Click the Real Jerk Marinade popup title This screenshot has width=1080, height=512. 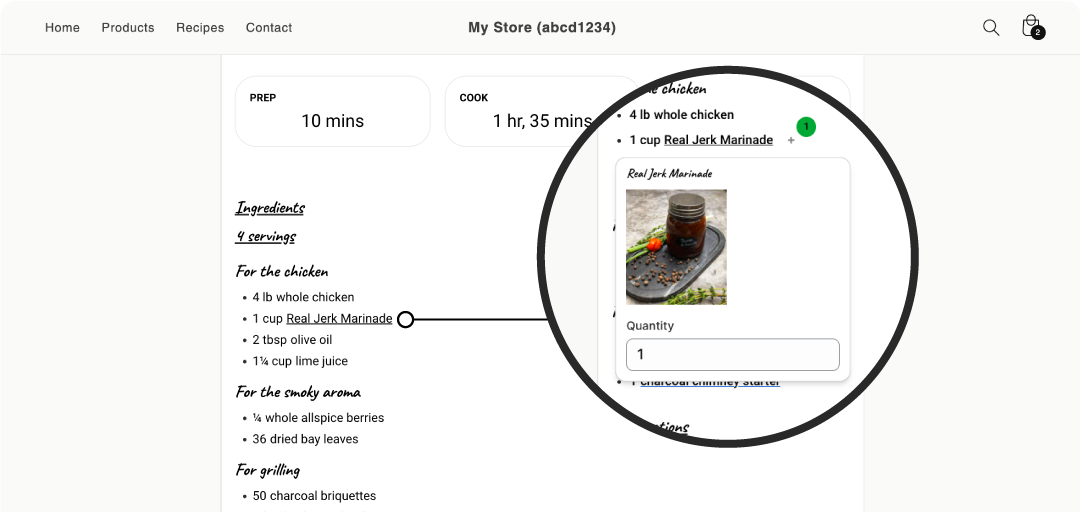(669, 174)
